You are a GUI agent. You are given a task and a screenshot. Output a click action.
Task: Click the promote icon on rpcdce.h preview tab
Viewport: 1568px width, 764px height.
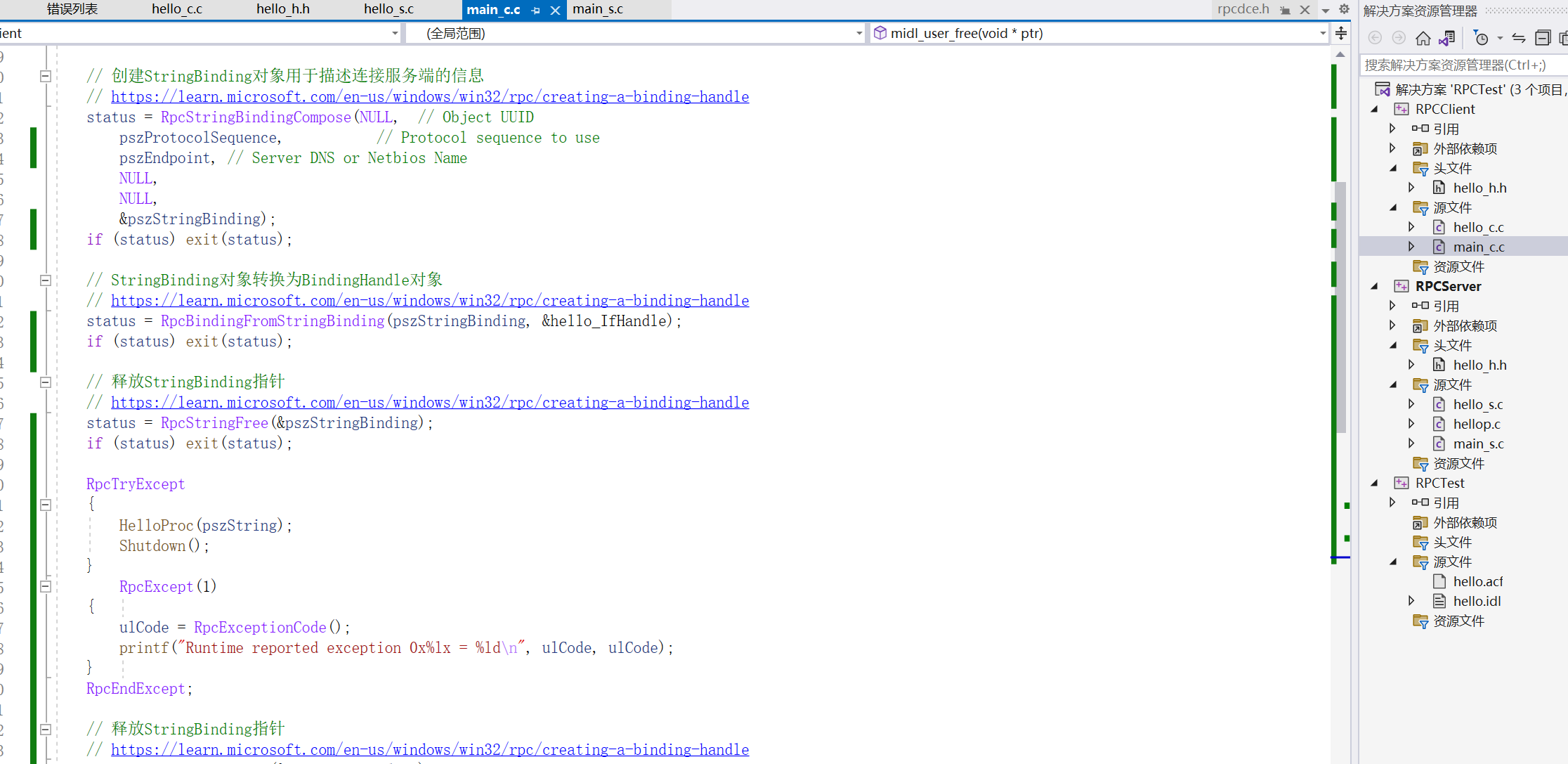coord(1285,10)
